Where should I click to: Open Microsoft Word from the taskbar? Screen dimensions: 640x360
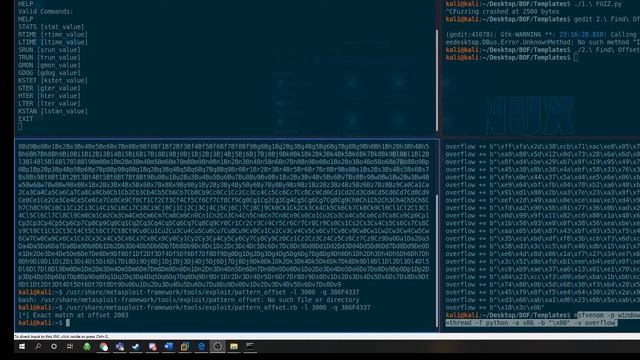coord(169,347)
